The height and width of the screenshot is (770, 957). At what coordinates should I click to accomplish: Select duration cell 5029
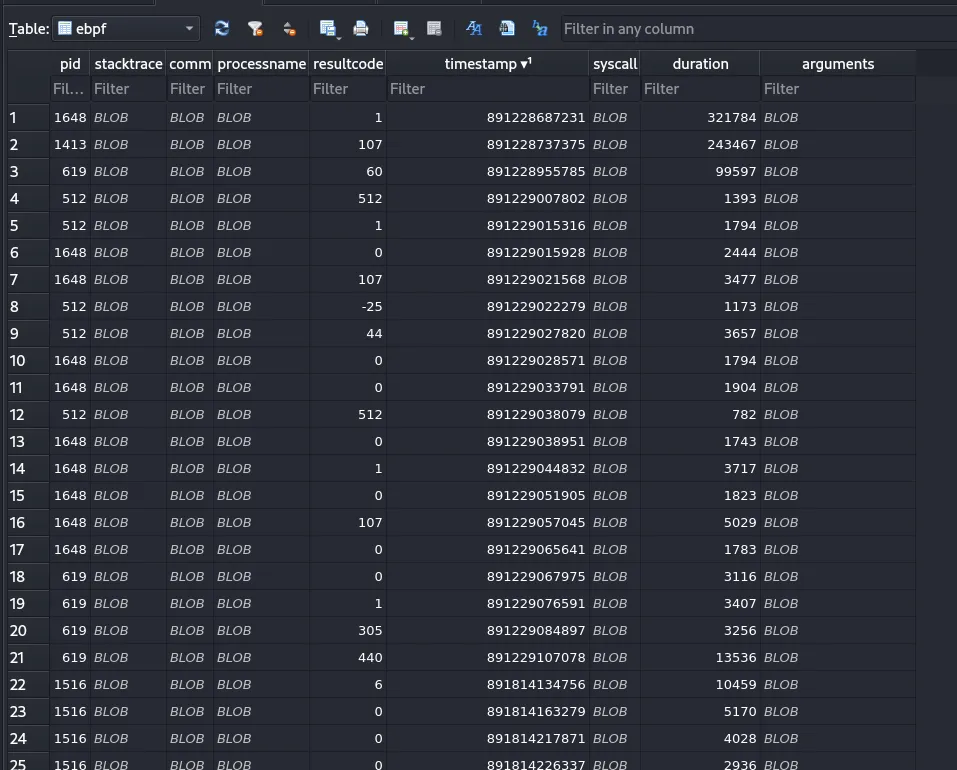[x=700, y=523]
